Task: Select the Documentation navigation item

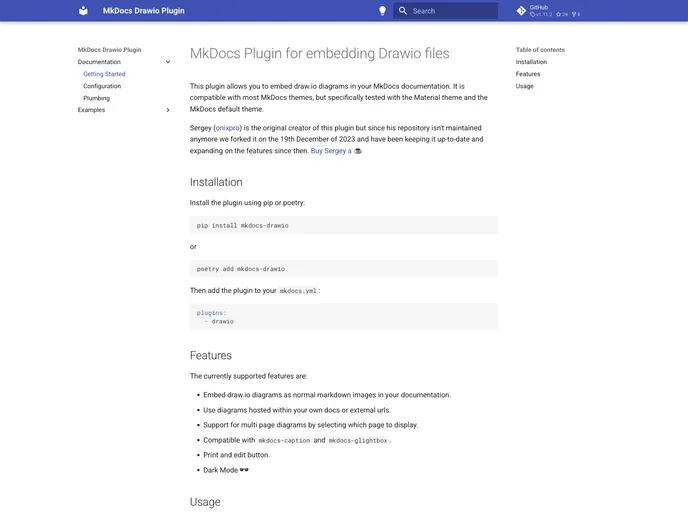Action: (x=99, y=62)
